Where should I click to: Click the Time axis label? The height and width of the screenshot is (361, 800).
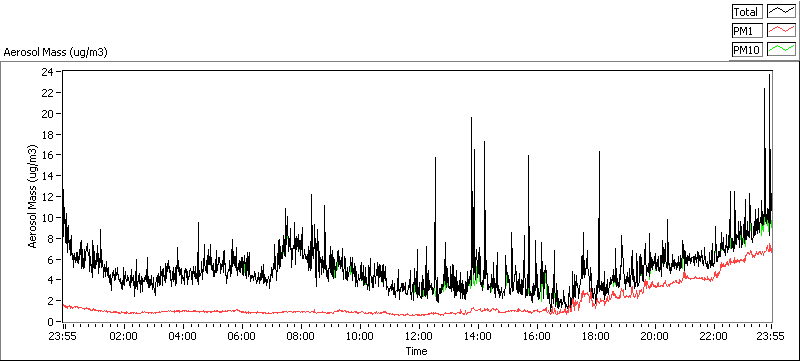click(x=416, y=351)
